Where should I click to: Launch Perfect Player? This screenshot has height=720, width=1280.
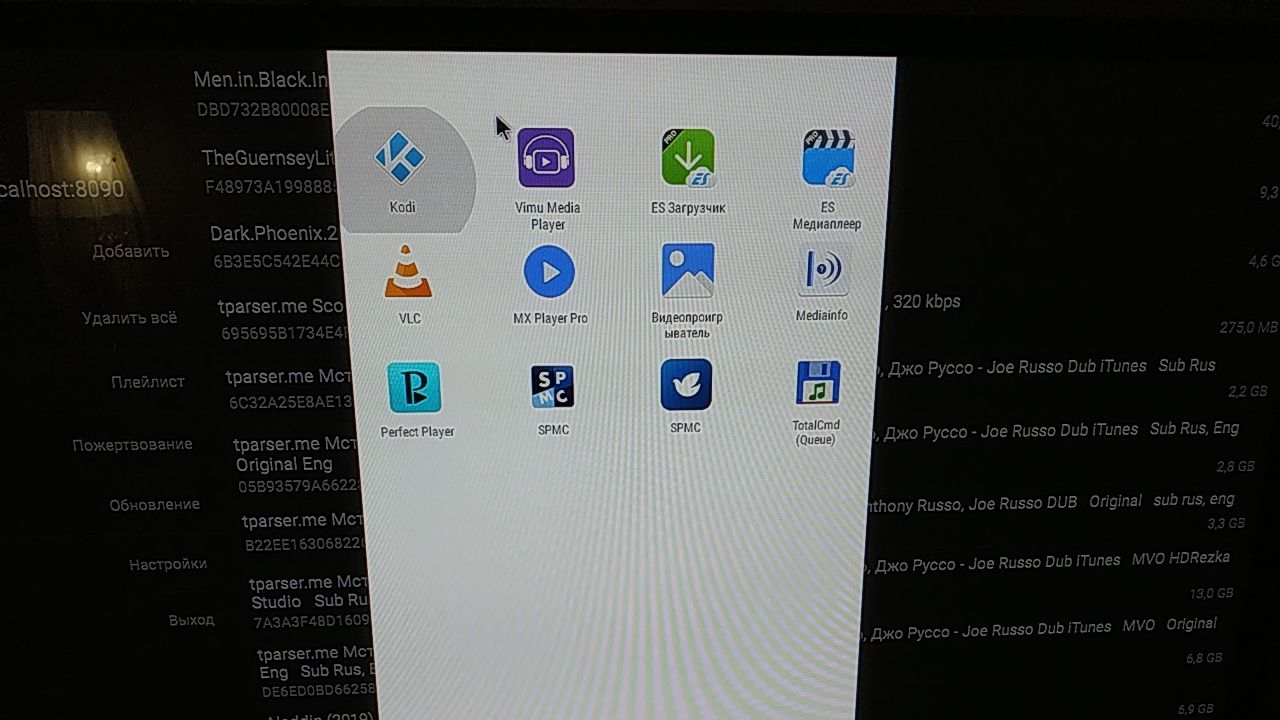click(x=416, y=400)
